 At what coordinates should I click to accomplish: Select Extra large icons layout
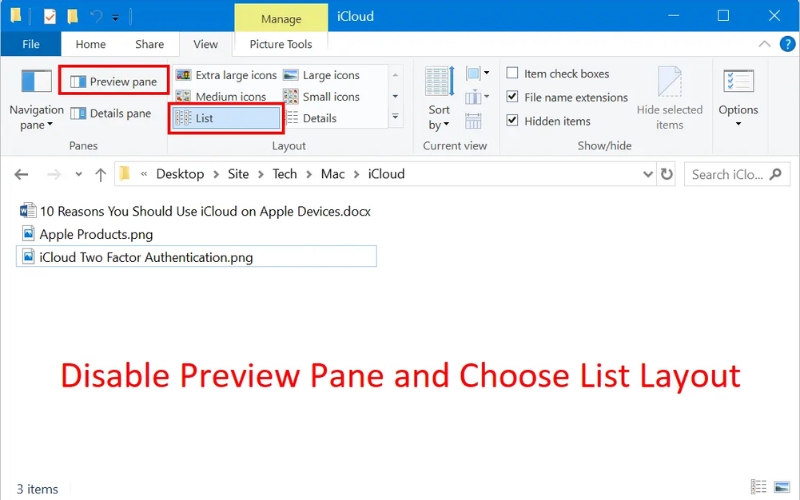click(x=226, y=75)
